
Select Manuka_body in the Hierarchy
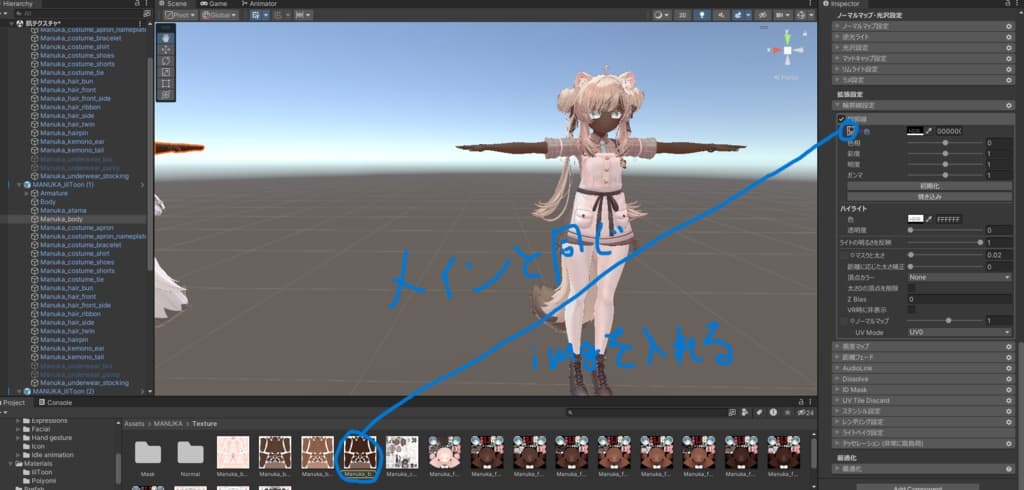point(62,218)
